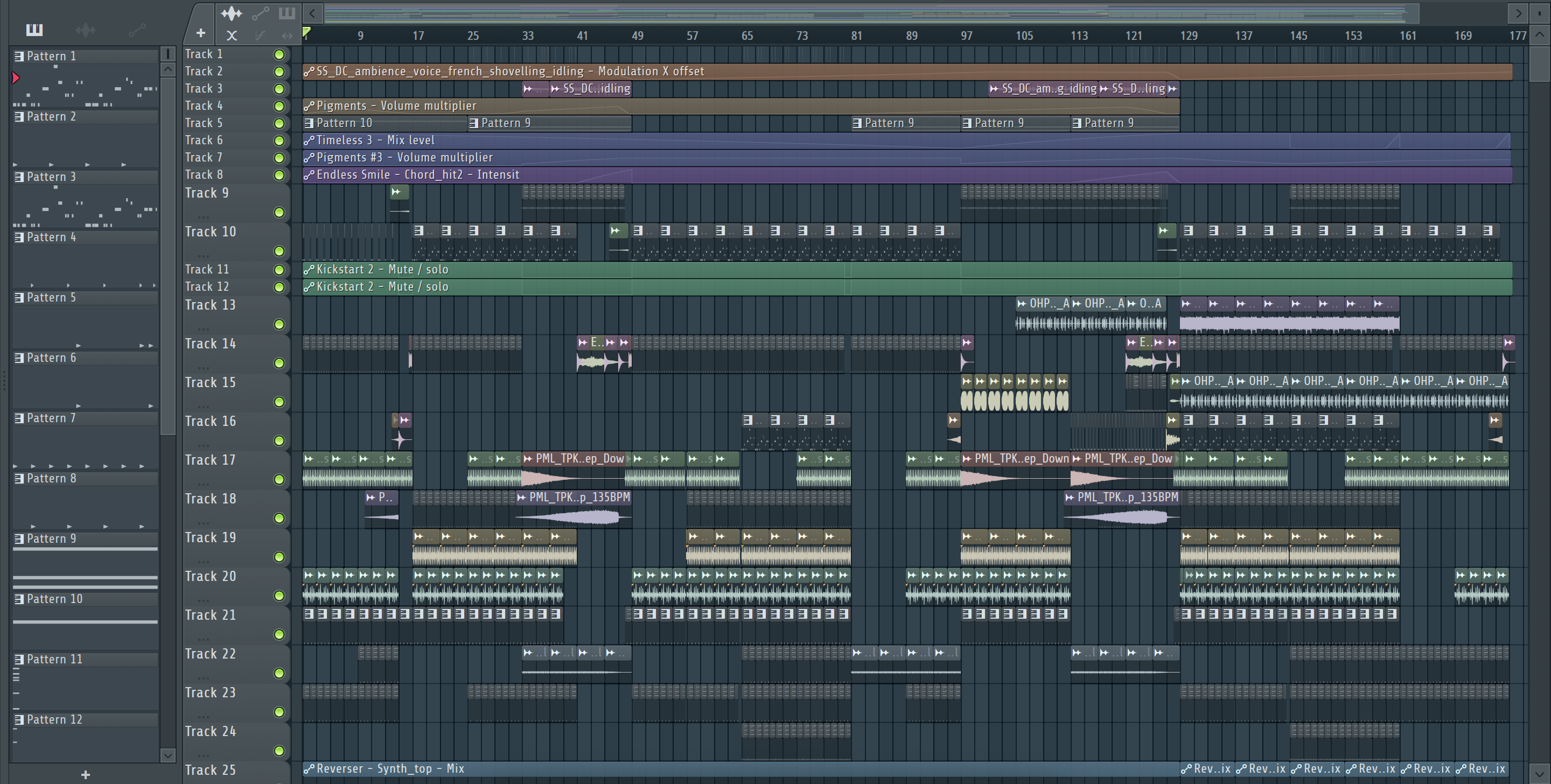Toggle automation clip focus in playlist header

(x=260, y=12)
